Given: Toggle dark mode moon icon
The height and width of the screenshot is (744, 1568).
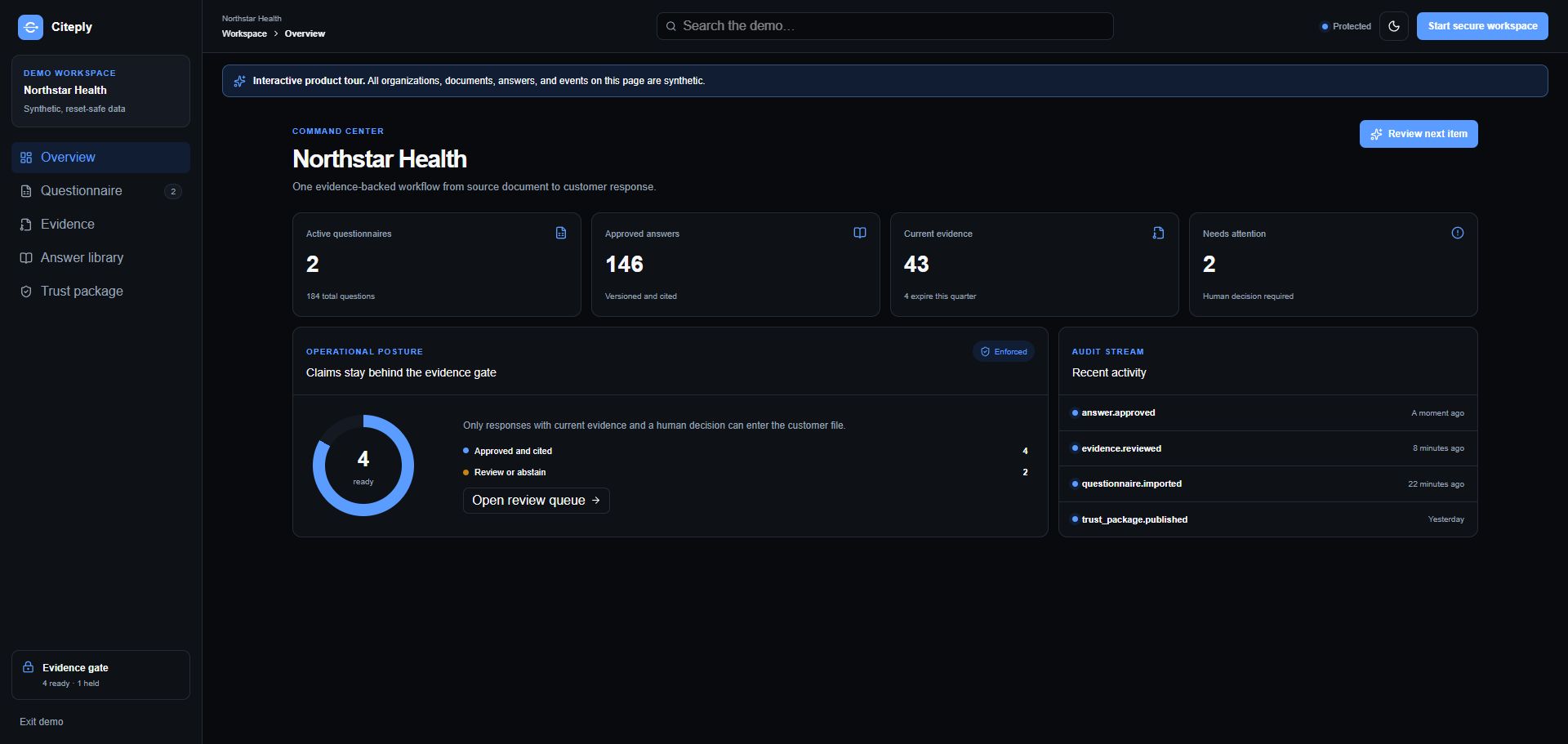Looking at the screenshot, I should point(1394,26).
